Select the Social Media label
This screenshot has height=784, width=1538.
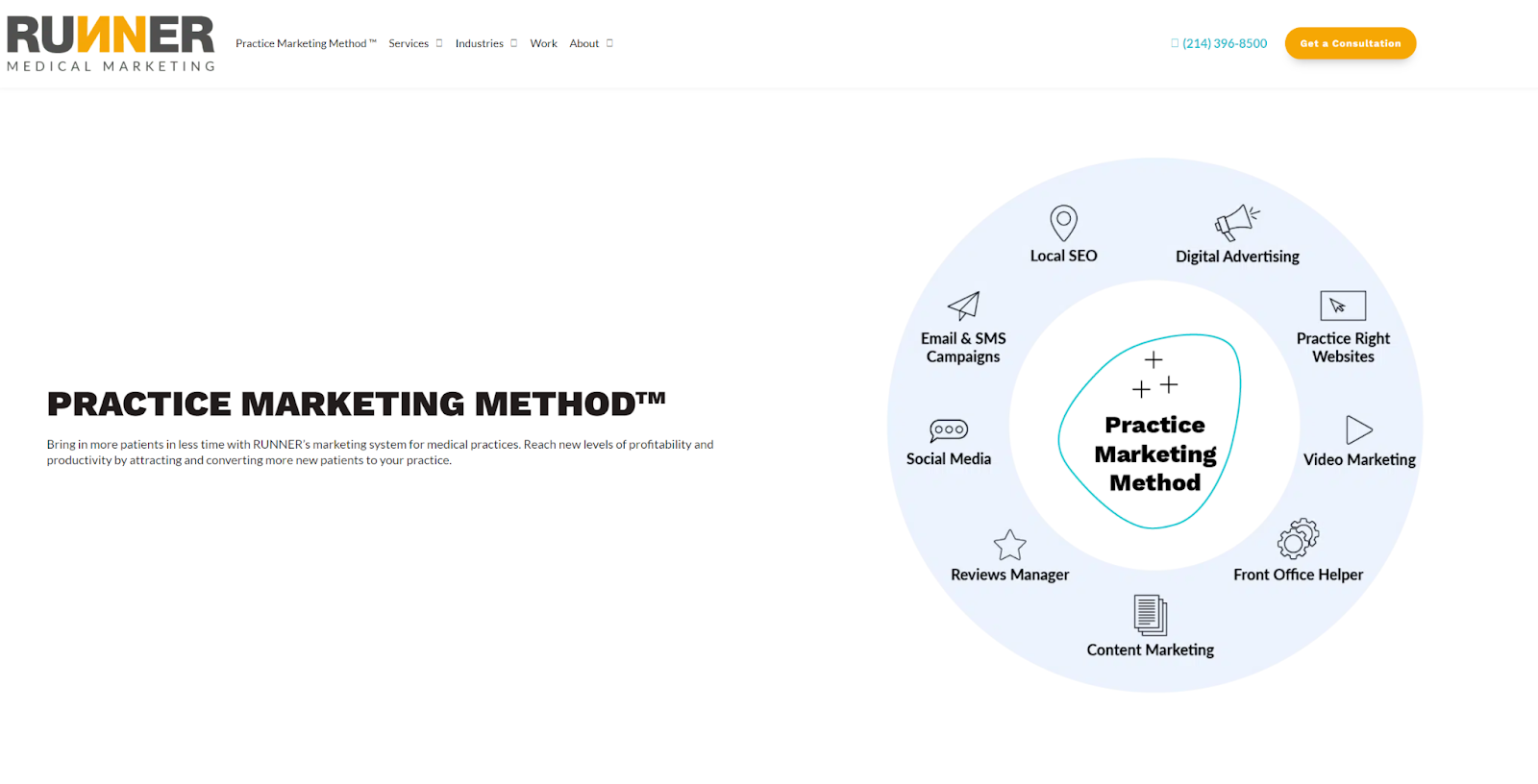[949, 459]
